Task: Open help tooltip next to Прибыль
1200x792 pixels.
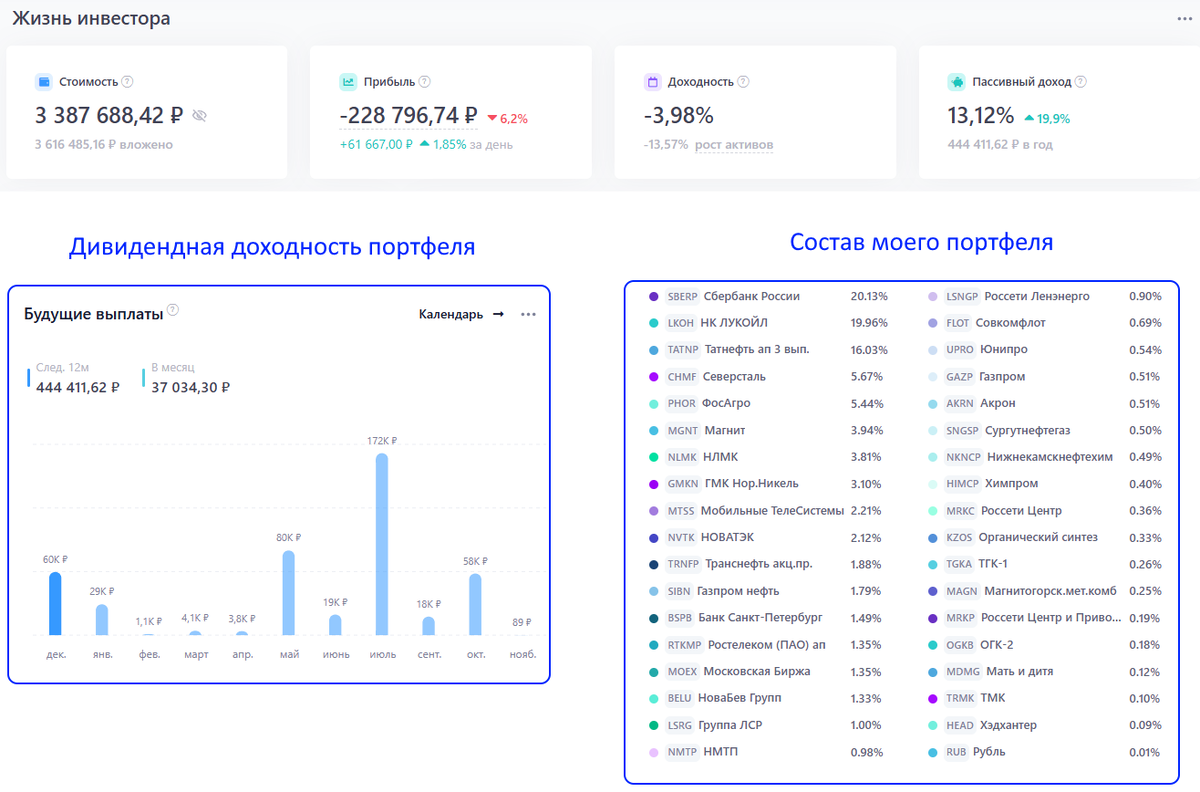Action: (x=425, y=82)
